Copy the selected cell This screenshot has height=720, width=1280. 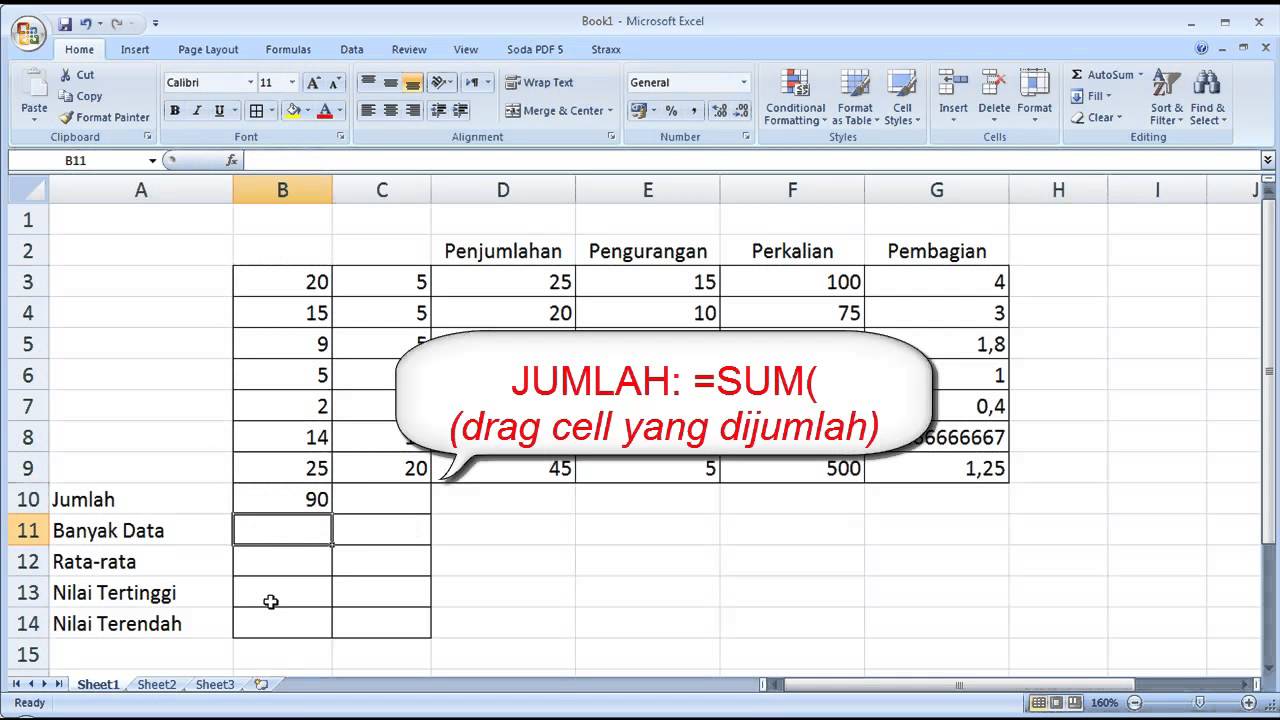[x=81, y=96]
